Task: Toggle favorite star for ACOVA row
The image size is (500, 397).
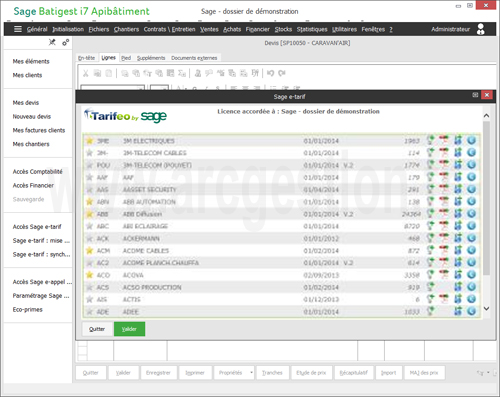Action: (x=89, y=275)
